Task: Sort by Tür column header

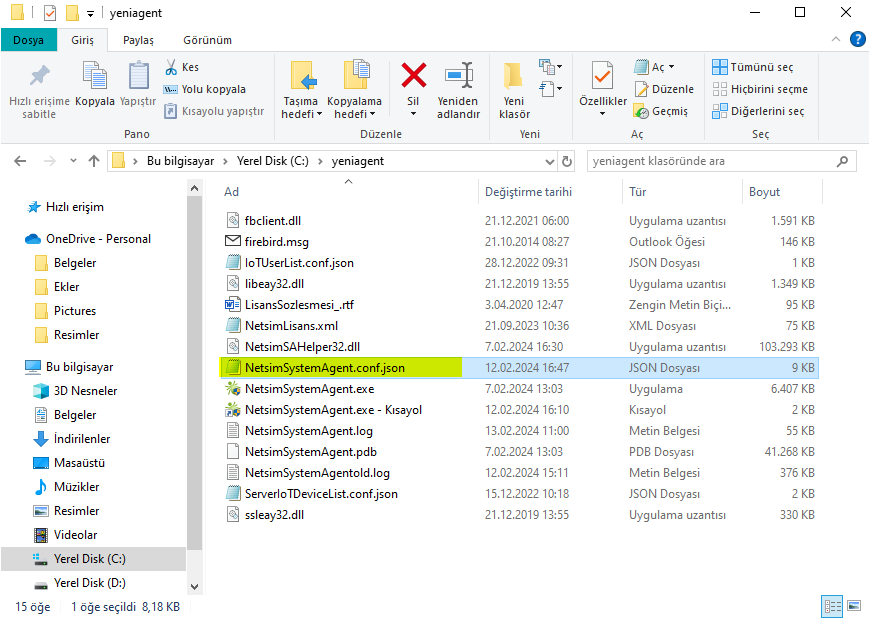Action: click(637, 192)
